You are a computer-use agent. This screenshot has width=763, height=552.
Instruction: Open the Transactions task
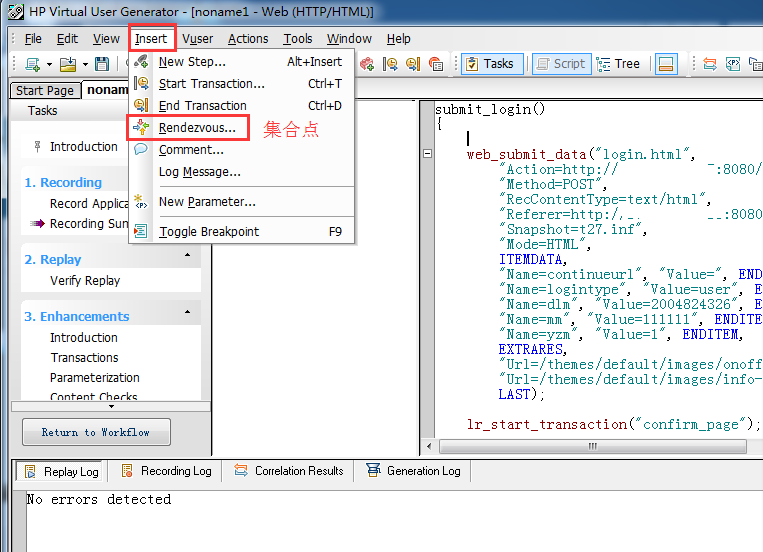point(85,357)
